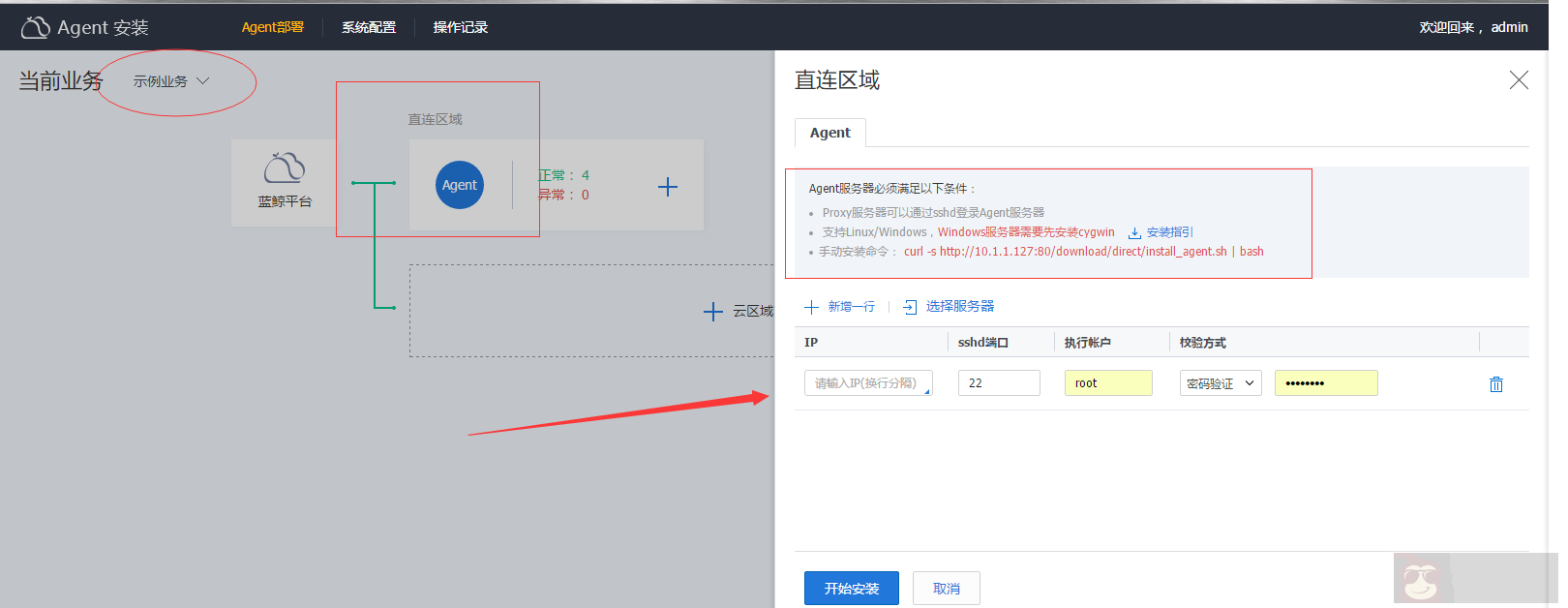Image resolution: width=1568 pixels, height=608 pixels.
Task: Click the 执行帐户 column header
Action: point(1088,343)
